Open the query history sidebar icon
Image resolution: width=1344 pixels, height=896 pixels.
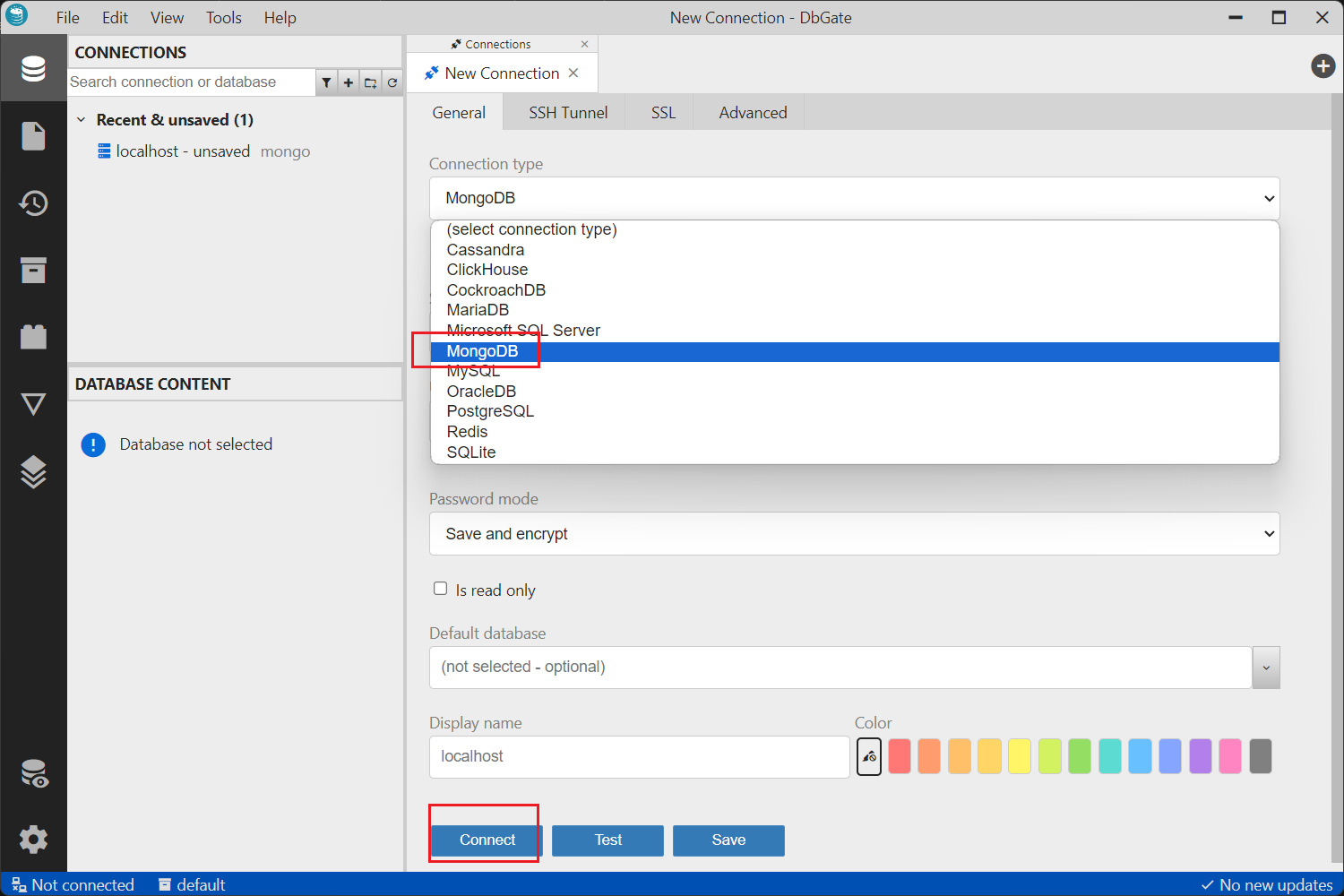coord(33,203)
